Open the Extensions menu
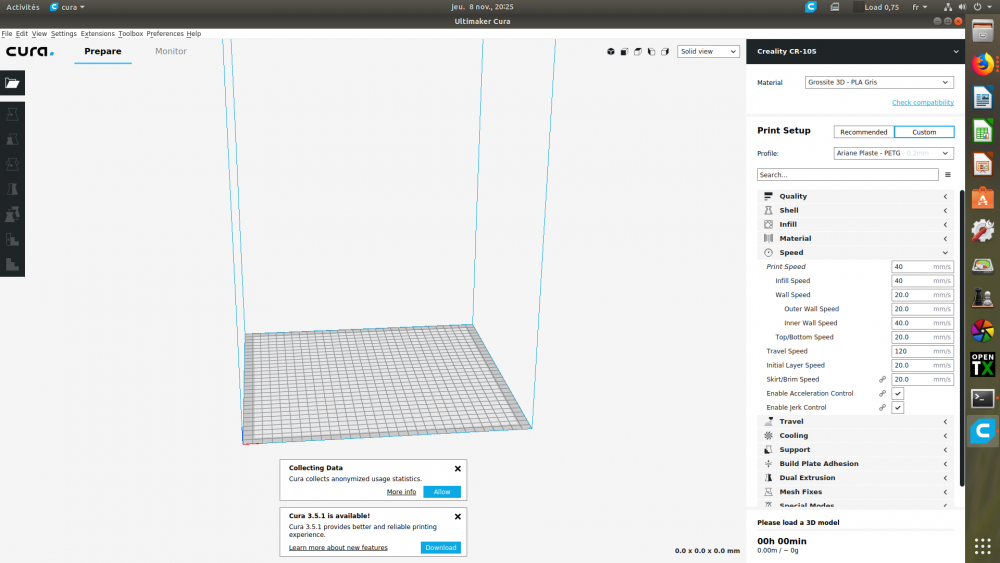The width and height of the screenshot is (1000, 563). coord(98,34)
